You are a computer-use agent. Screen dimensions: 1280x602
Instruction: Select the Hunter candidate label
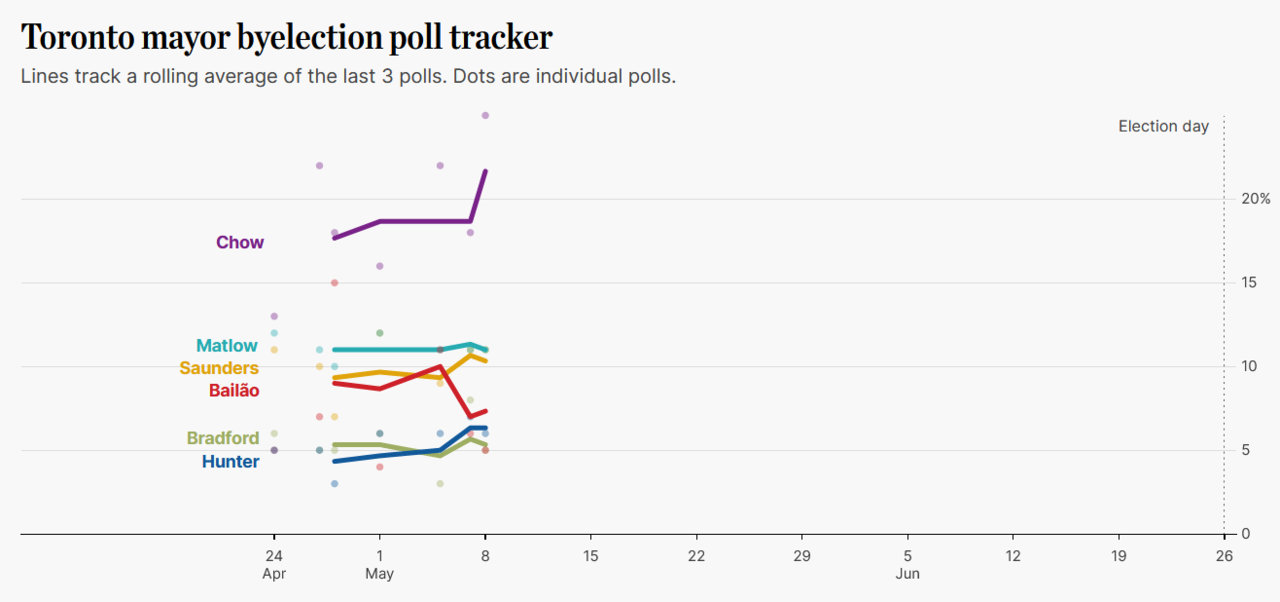(x=230, y=462)
